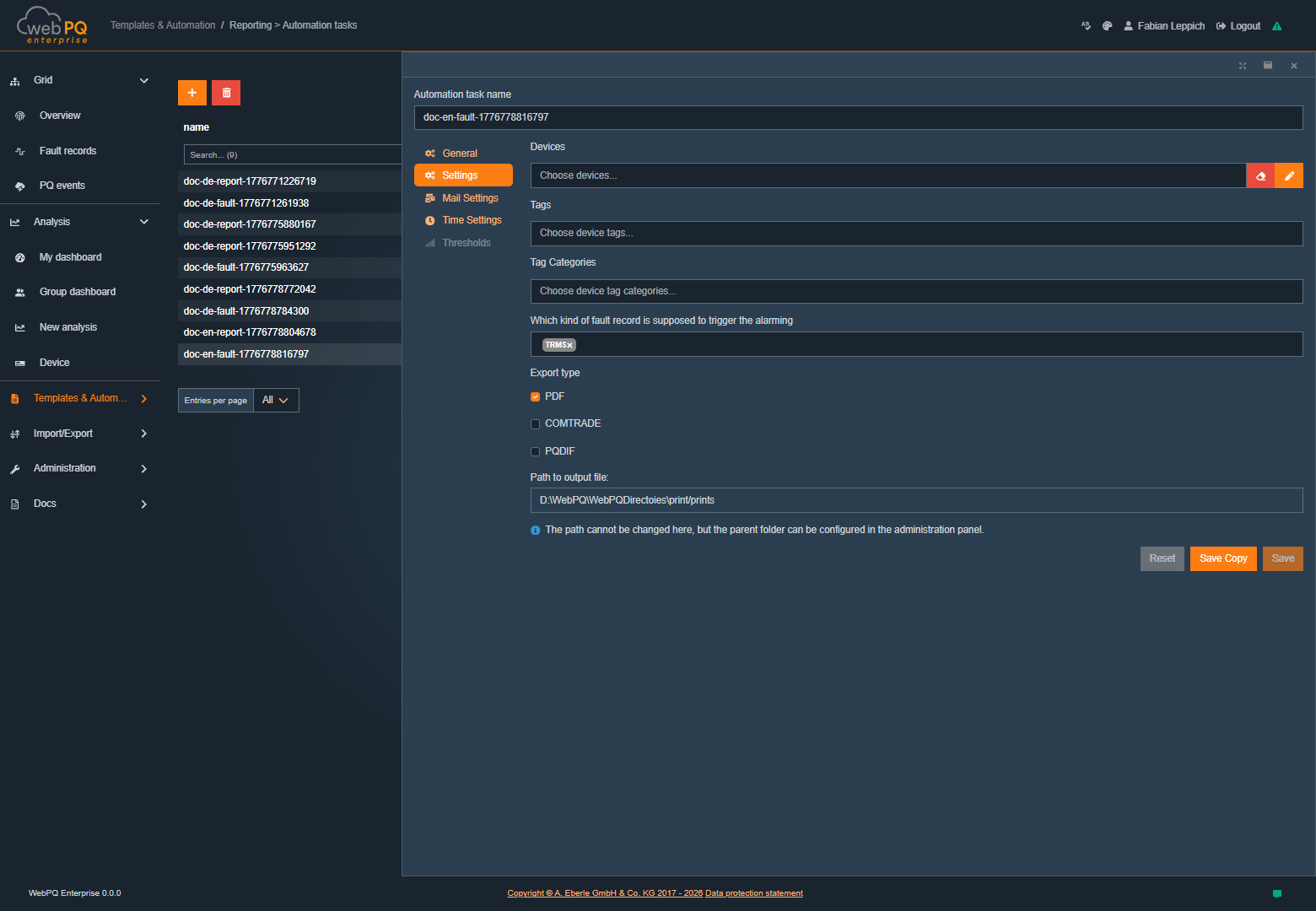This screenshot has width=1316, height=911.
Task: Open the color theme palette picker
Action: point(1107,25)
